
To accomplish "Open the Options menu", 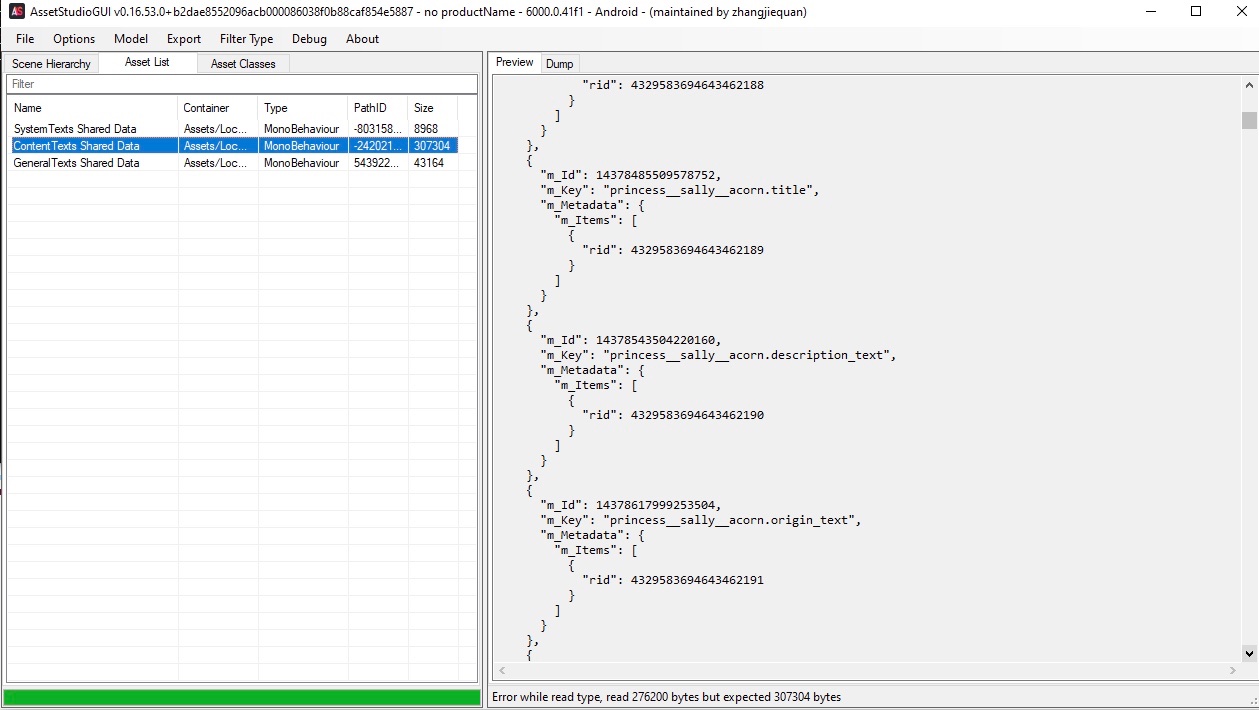I will point(74,39).
